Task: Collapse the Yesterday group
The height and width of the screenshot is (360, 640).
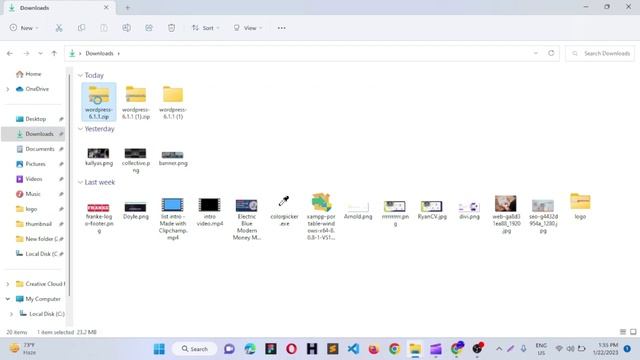Action: [80, 129]
